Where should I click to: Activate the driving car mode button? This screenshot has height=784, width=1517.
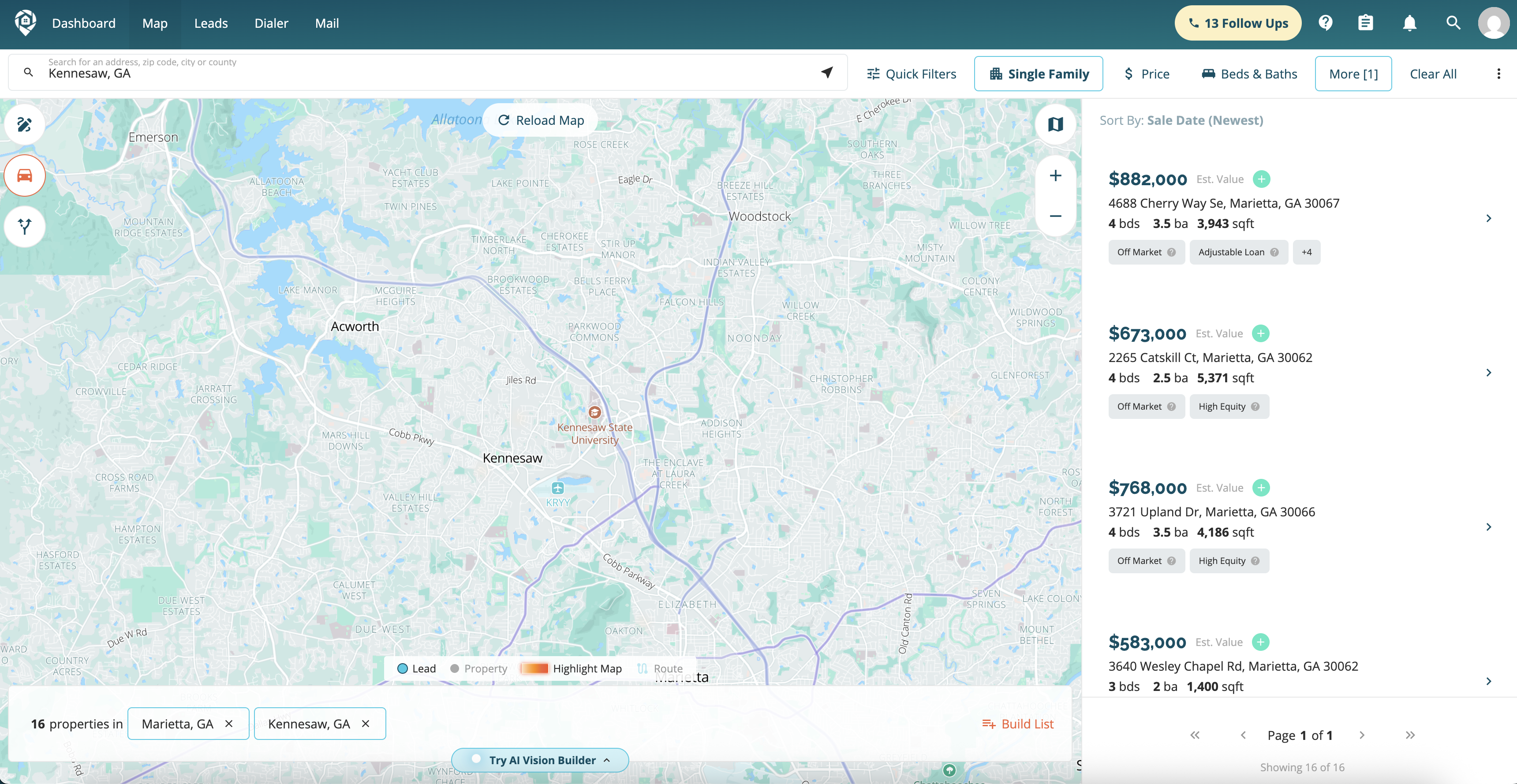24,175
